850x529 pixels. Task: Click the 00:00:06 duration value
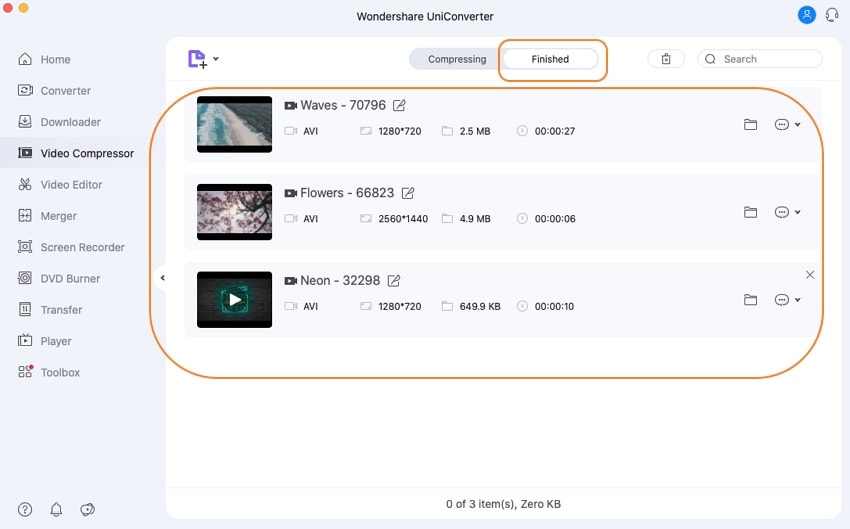click(555, 219)
